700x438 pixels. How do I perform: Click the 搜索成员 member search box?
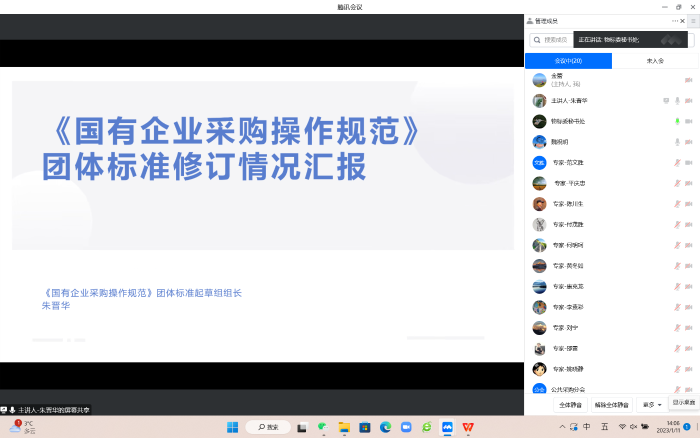551,40
